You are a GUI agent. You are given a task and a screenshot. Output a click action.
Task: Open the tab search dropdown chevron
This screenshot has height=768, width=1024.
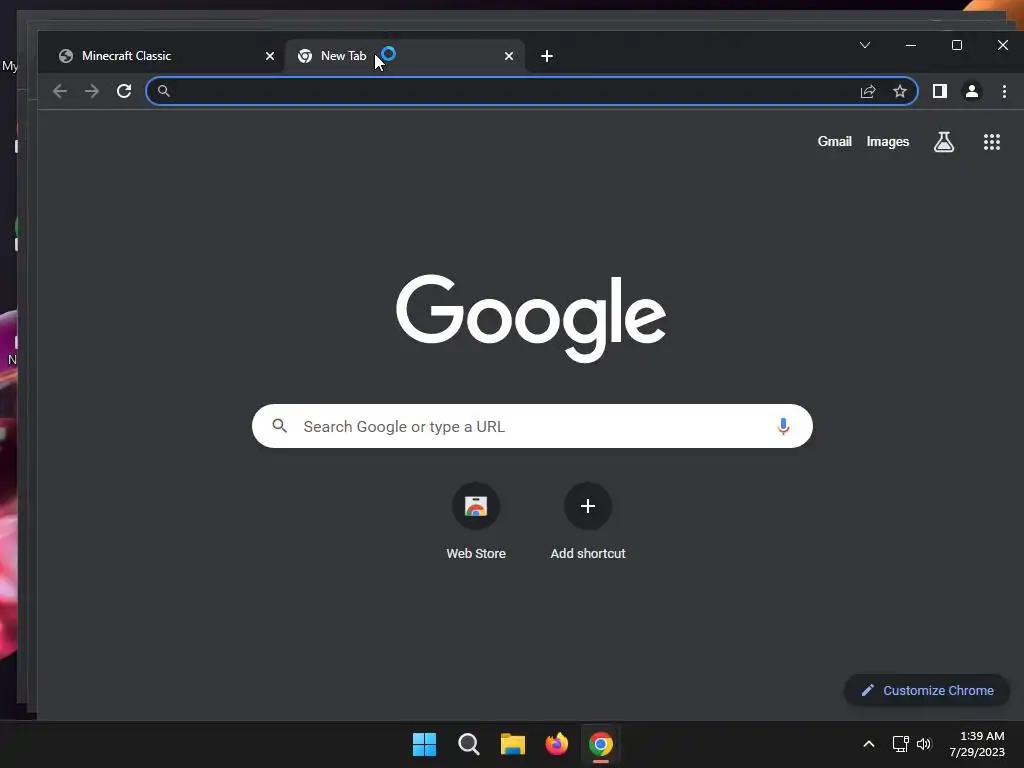865,45
